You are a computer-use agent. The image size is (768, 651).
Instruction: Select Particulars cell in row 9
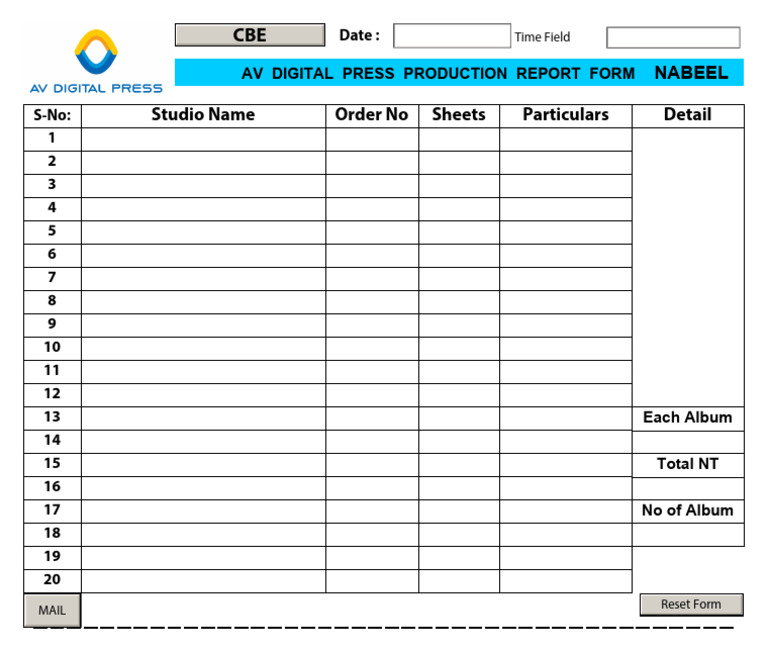566,326
